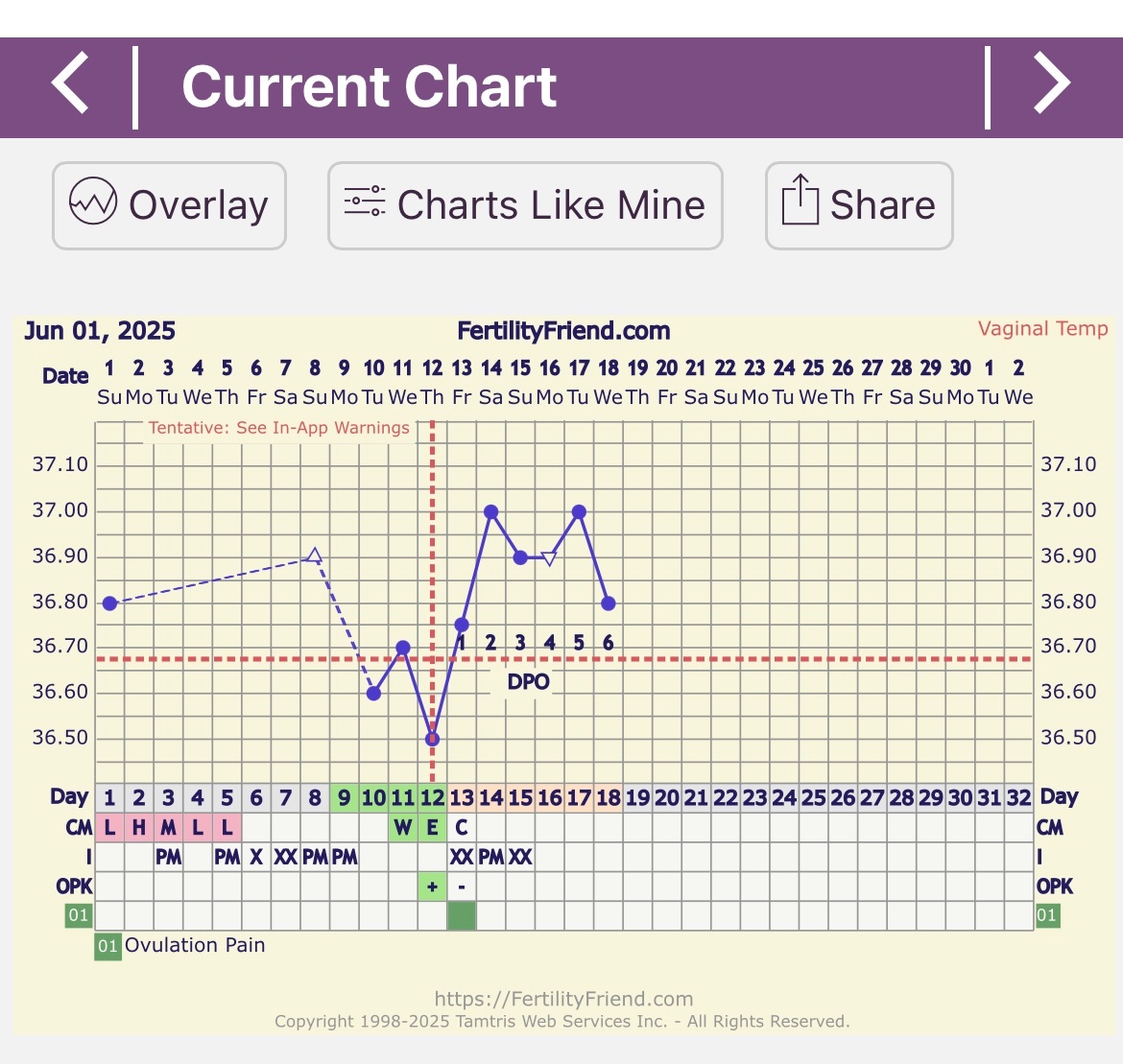
Task: Click the 37.00 temperature point on June 14
Action: (x=490, y=512)
